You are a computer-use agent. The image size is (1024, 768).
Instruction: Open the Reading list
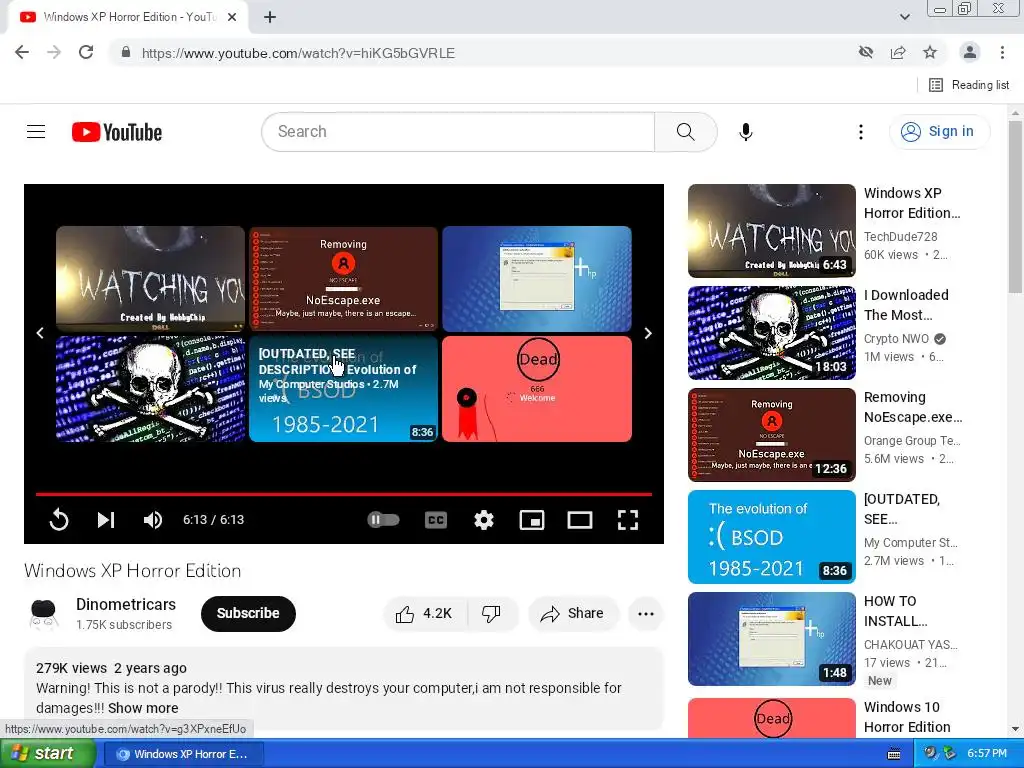tap(969, 85)
